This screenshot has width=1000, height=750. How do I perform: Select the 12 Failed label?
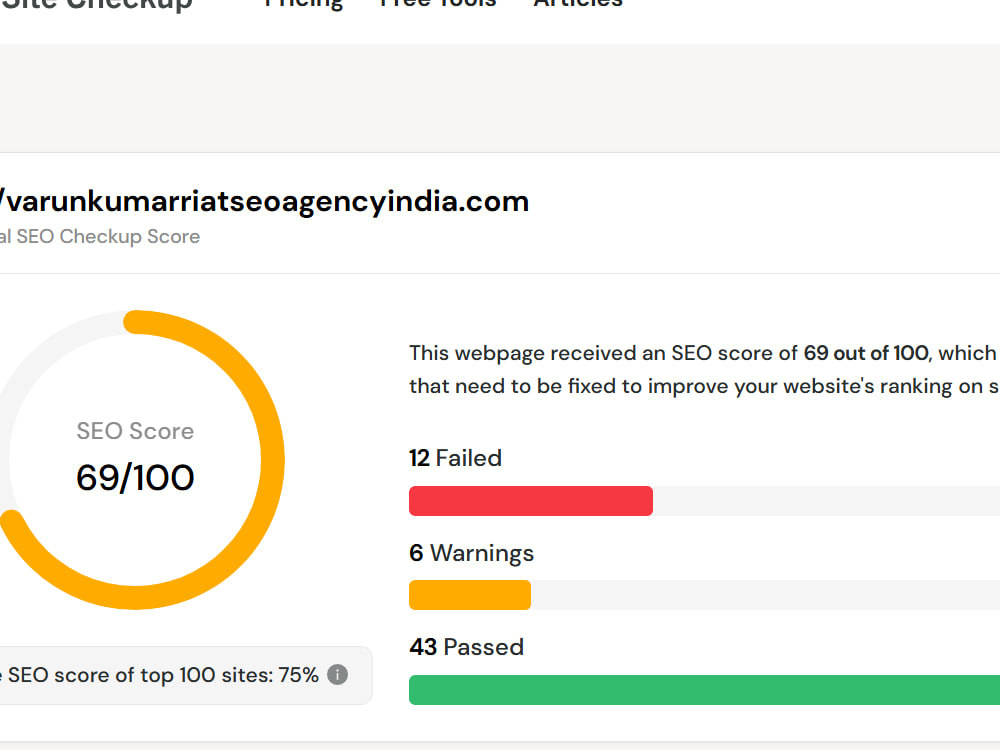coord(455,458)
